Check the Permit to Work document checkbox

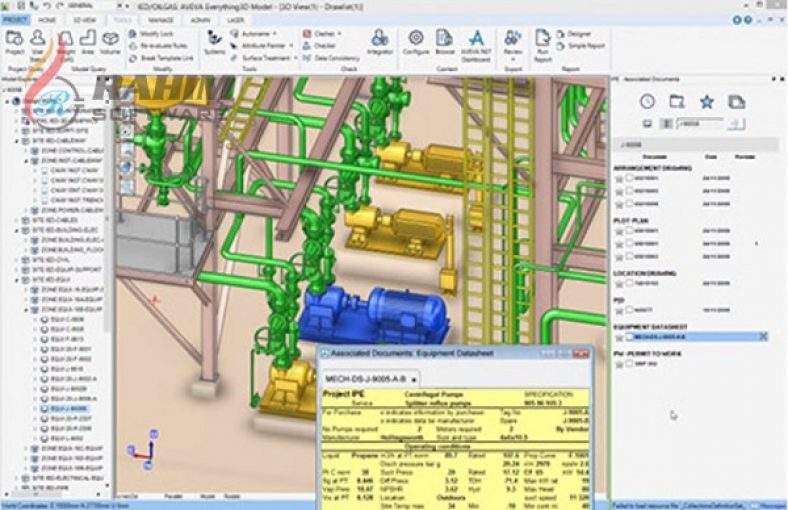point(629,363)
